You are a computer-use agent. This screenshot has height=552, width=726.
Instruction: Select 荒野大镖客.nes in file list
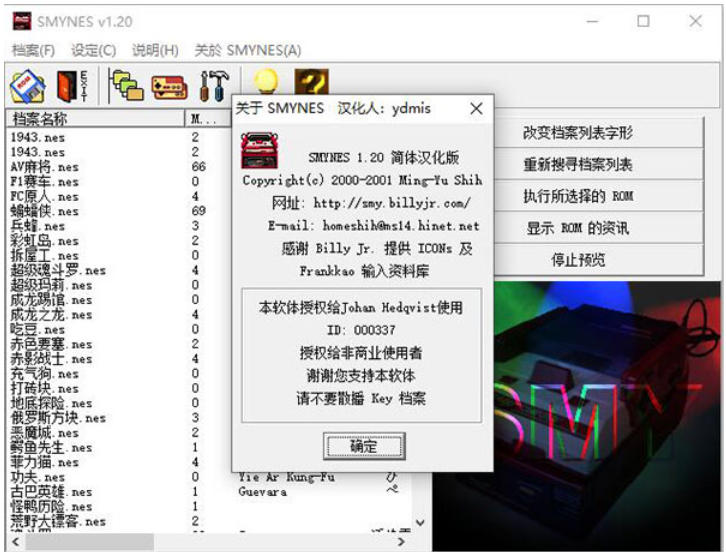(x=58, y=522)
